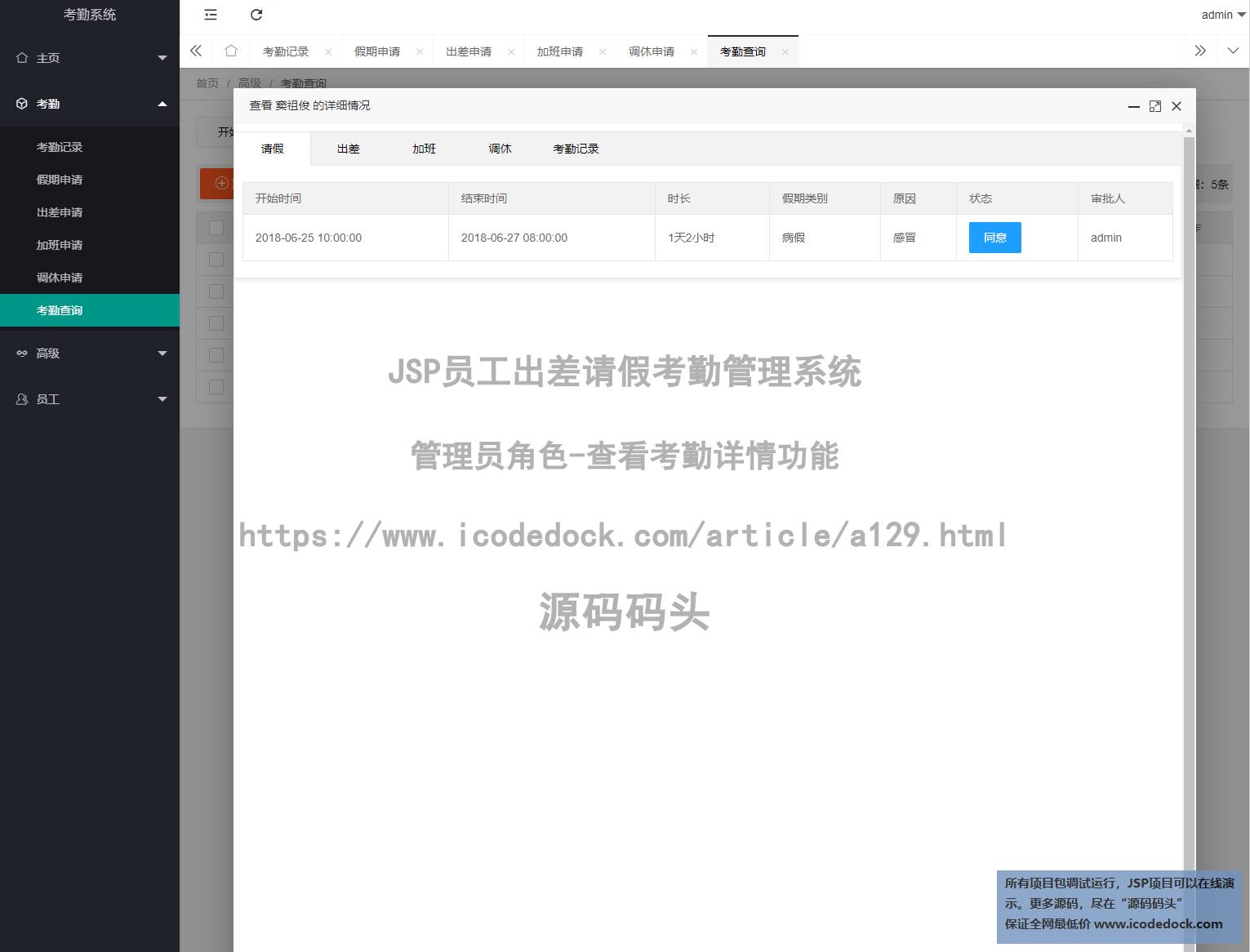This screenshot has width=1250, height=952.
Task: Click the 假期类别 column header
Action: (825, 198)
